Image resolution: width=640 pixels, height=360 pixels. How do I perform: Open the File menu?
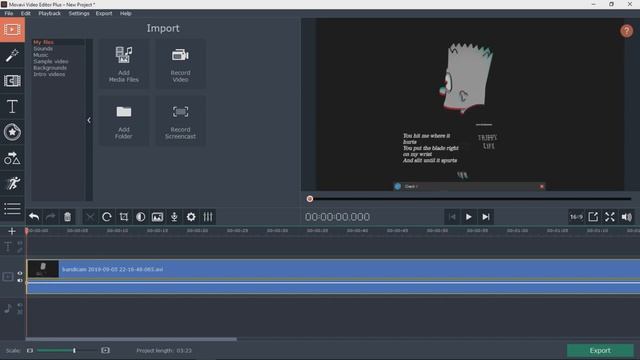(9, 13)
